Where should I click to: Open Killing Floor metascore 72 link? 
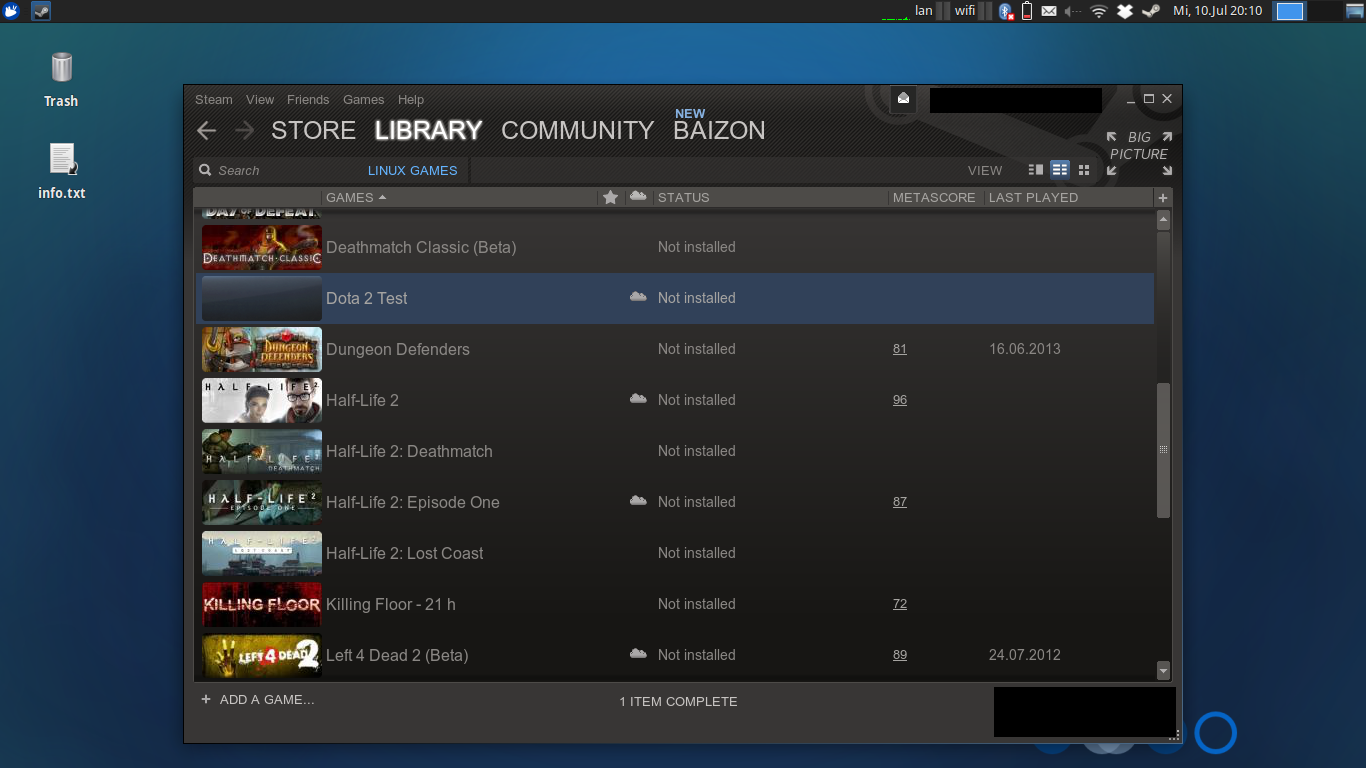tap(900, 604)
